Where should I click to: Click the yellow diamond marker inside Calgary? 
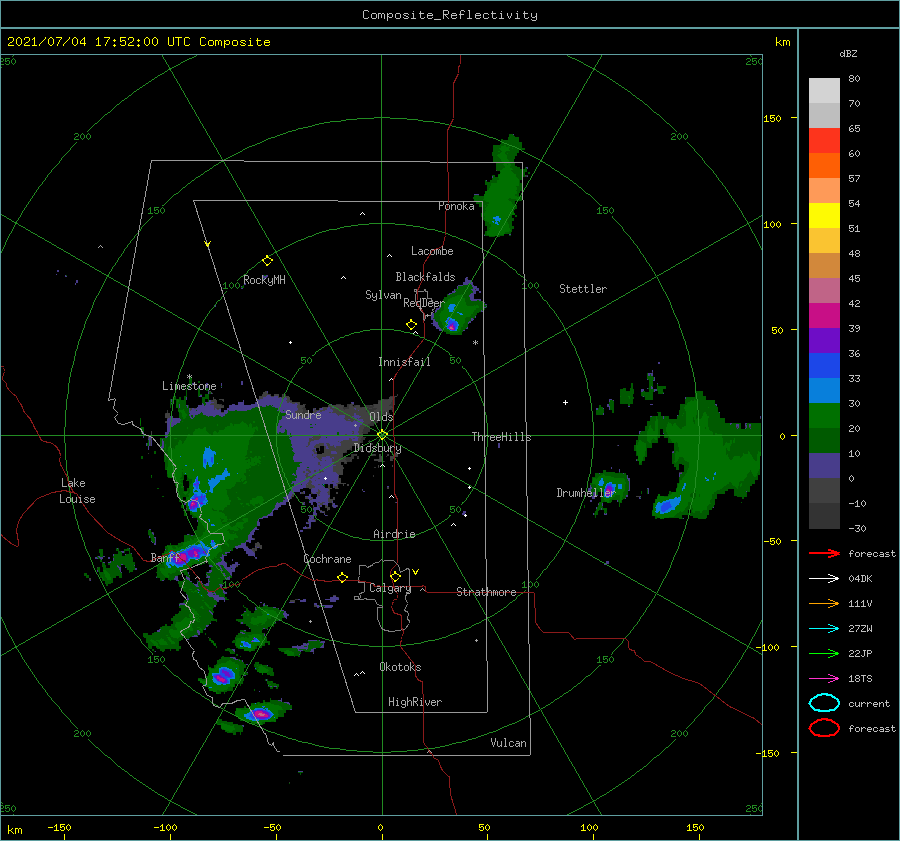395,576
